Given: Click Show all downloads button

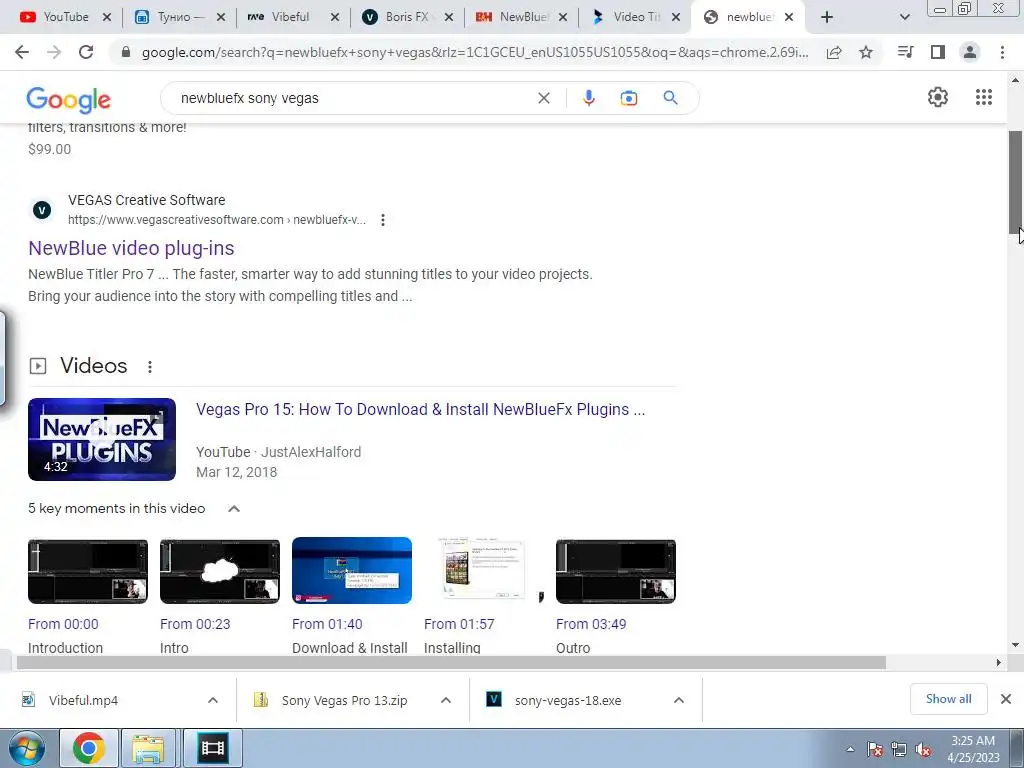Looking at the screenshot, I should [x=948, y=699].
